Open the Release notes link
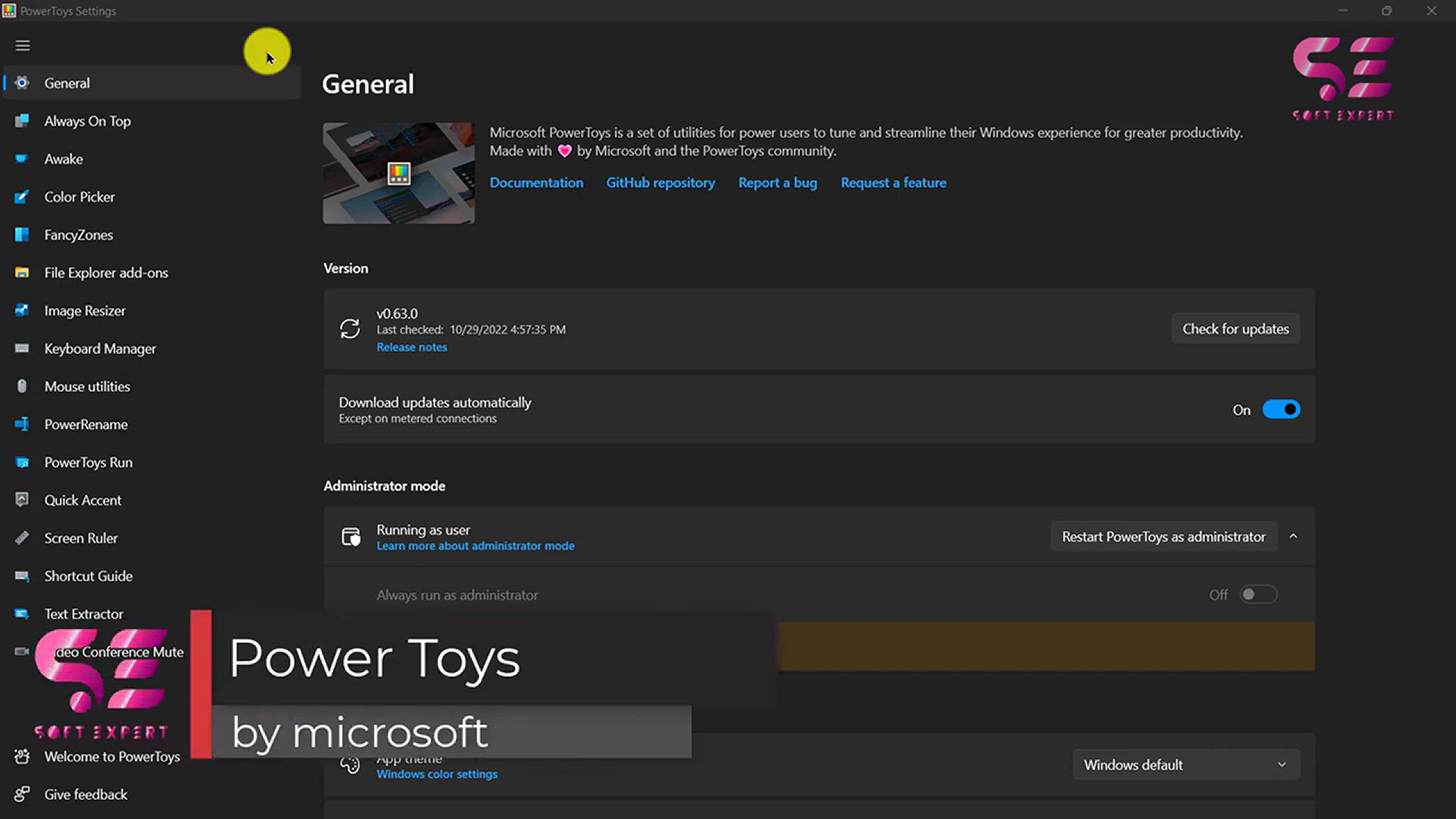Viewport: 1456px width, 819px height. coord(412,347)
